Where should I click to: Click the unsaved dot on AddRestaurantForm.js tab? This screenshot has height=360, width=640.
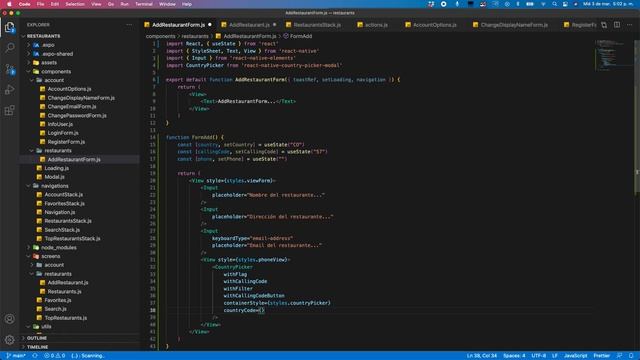click(210, 25)
